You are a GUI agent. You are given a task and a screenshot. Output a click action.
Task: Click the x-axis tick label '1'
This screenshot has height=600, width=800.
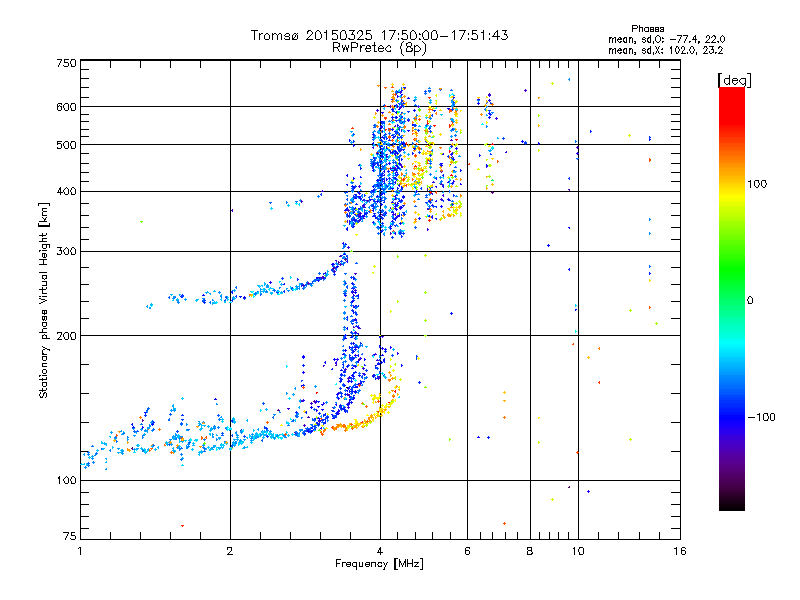pyautogui.click(x=80, y=551)
